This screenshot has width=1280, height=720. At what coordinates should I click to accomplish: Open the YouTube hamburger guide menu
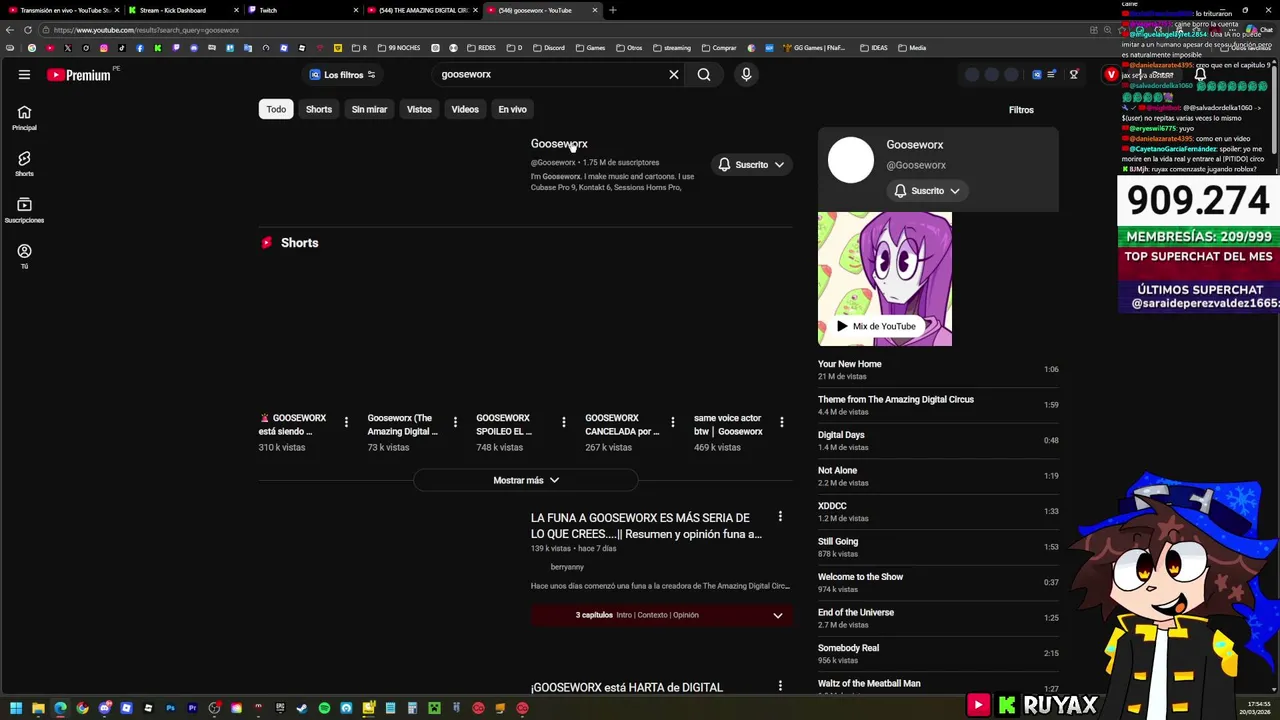click(x=24, y=74)
